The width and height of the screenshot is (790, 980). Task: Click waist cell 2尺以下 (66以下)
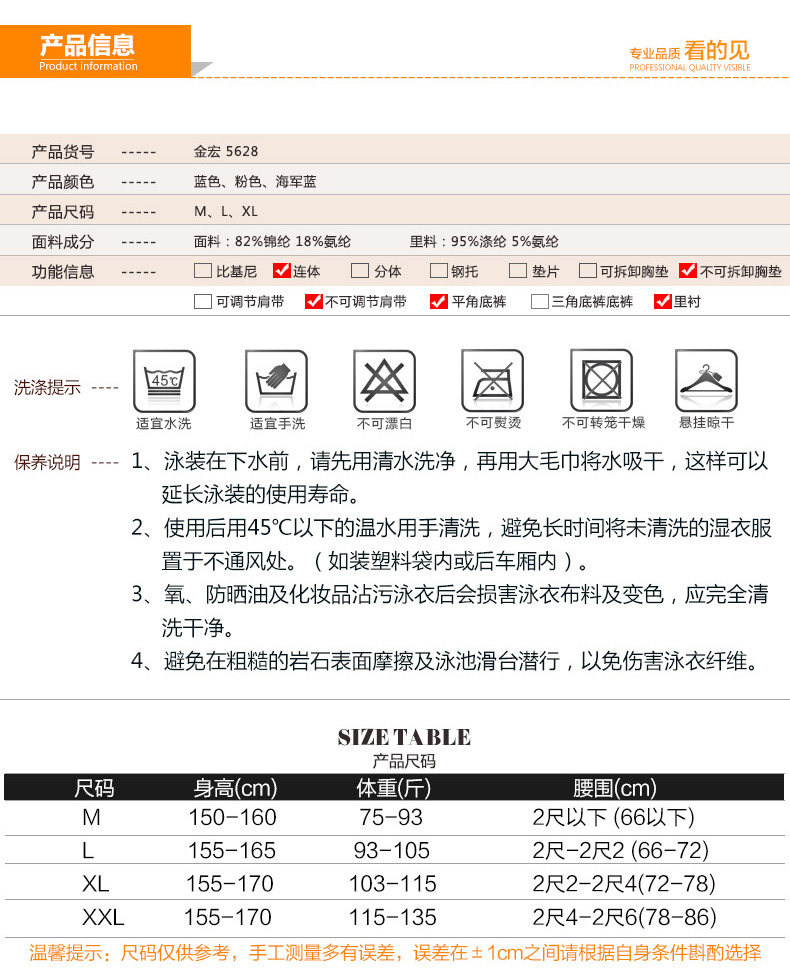[613, 818]
